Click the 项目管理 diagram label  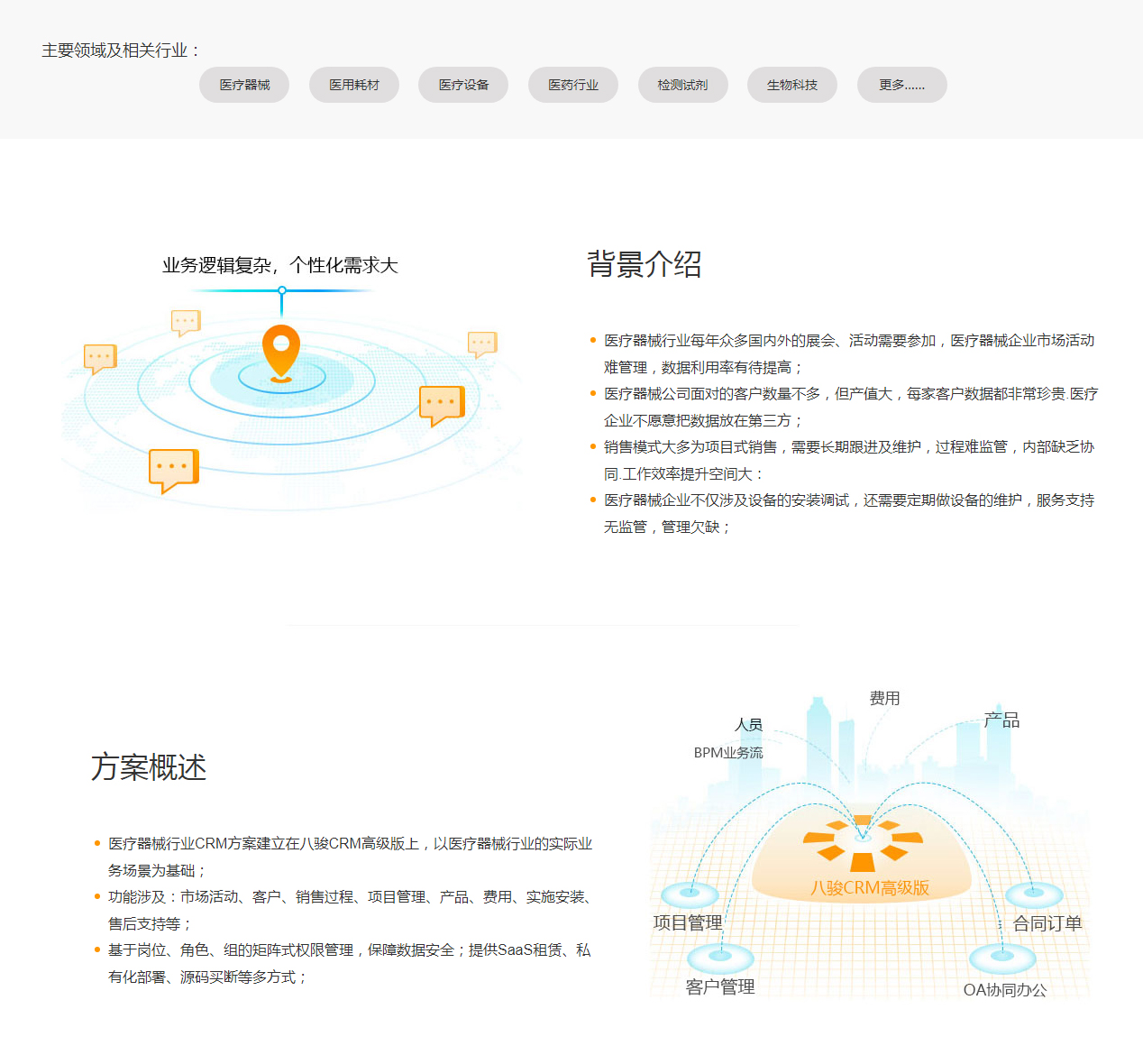(x=688, y=922)
